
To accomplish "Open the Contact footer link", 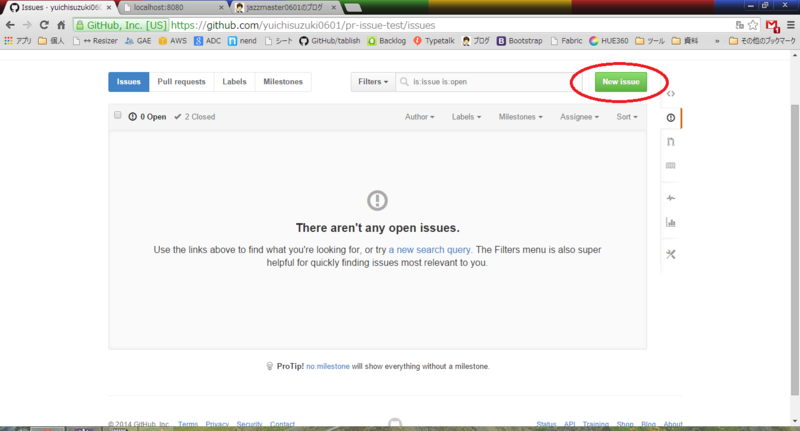I will click(x=282, y=424).
